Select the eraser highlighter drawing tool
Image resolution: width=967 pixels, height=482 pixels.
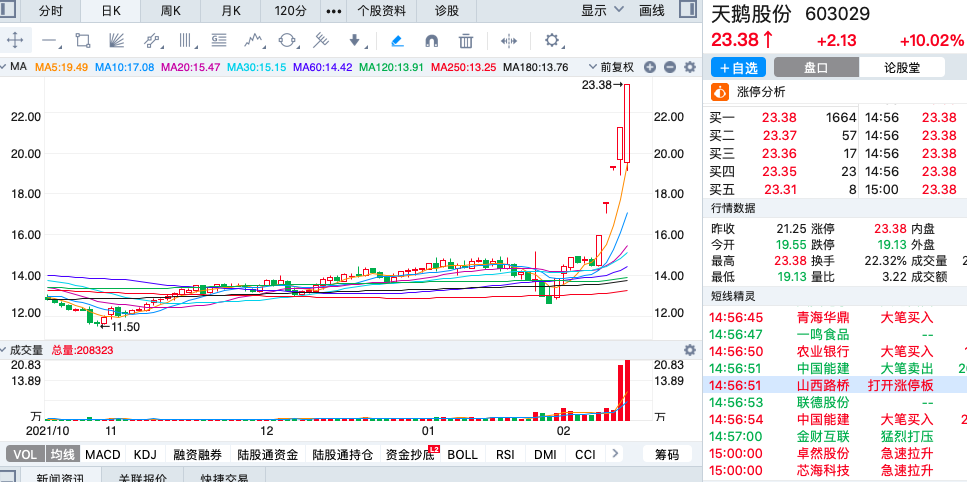tap(397, 41)
